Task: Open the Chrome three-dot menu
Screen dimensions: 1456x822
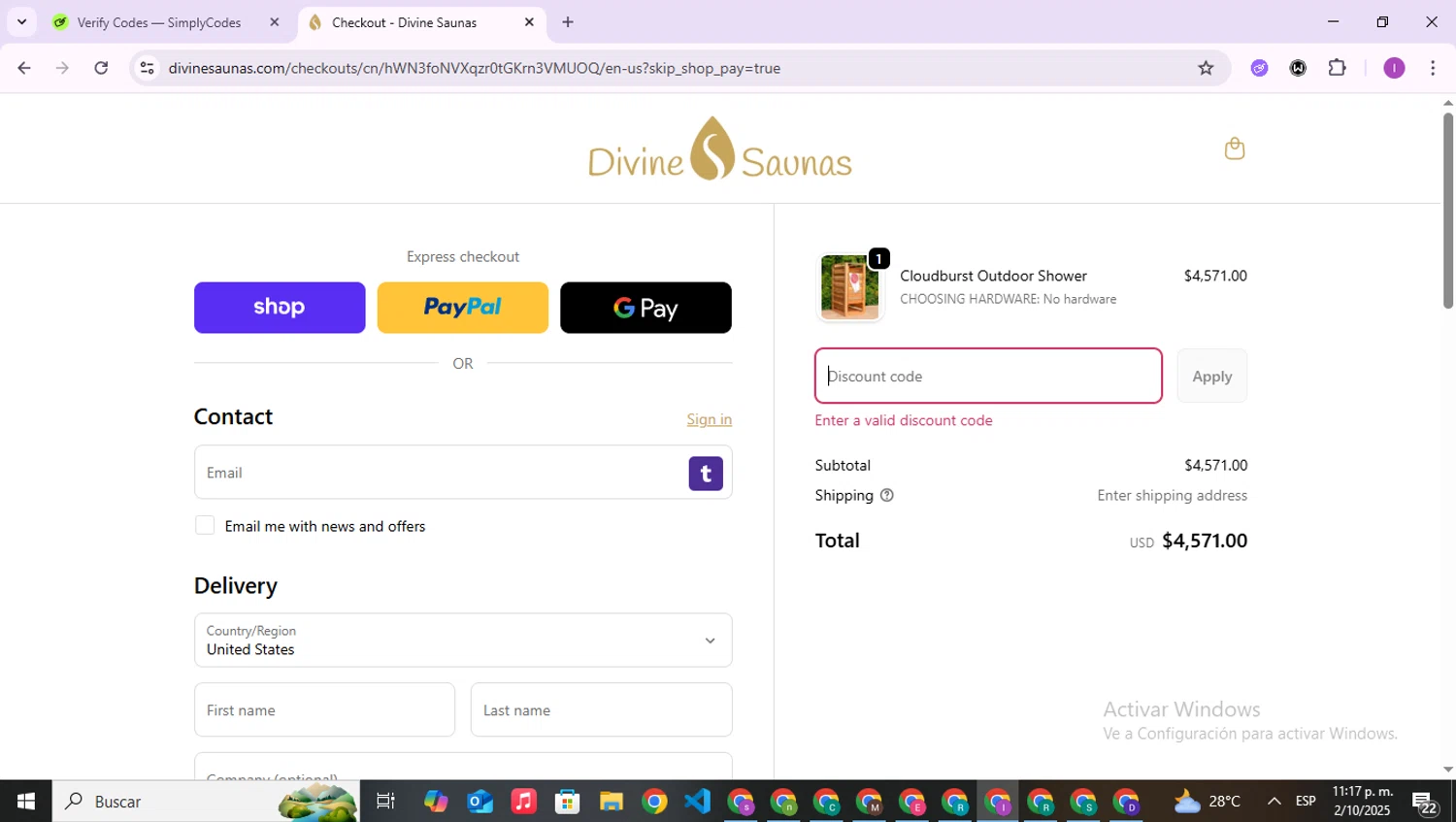Action: pos(1433,68)
